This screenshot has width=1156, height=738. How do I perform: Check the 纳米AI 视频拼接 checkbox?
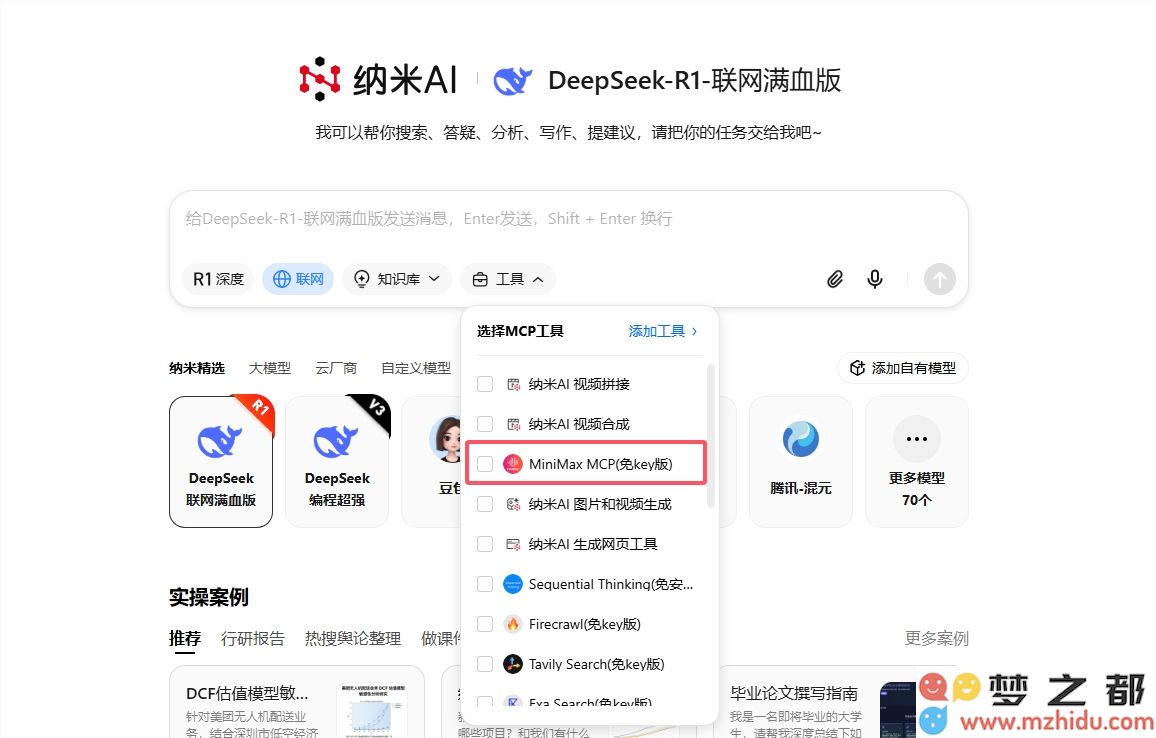485,384
